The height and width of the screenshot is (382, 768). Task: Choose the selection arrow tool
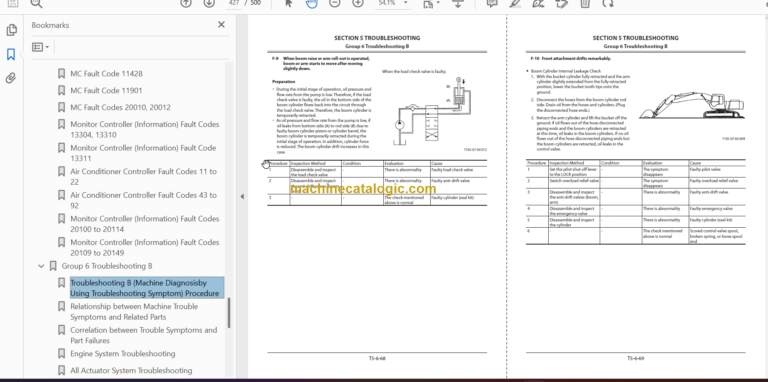(x=288, y=3)
